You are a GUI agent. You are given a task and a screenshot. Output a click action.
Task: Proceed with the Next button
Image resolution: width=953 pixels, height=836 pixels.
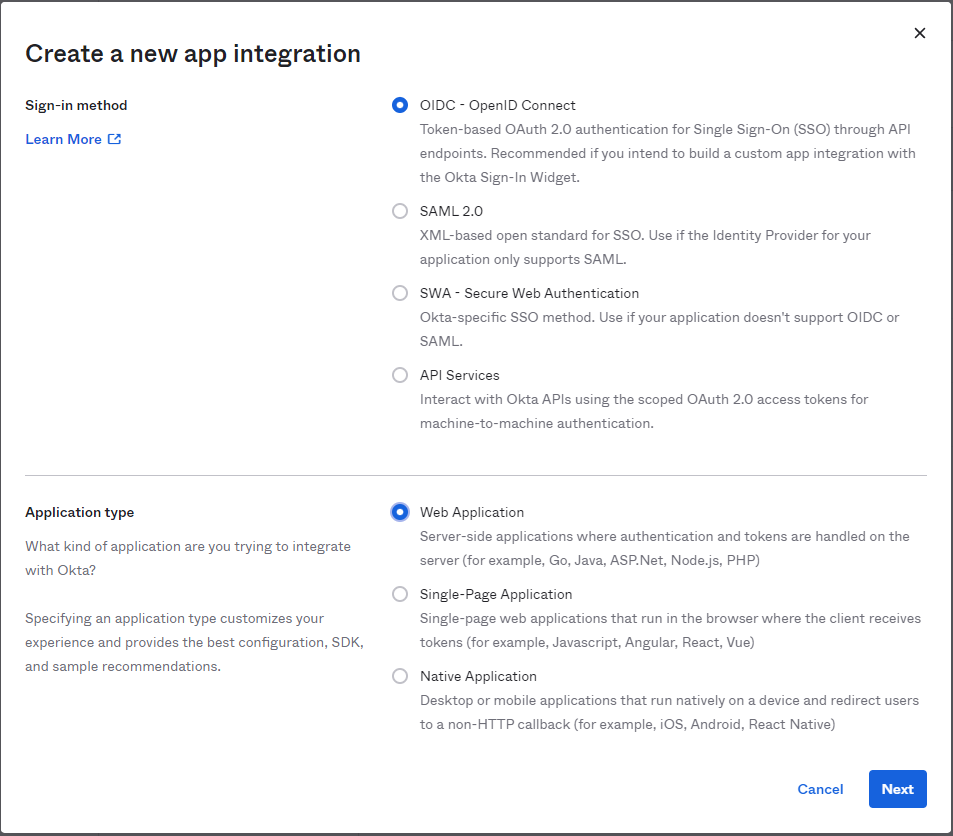click(897, 789)
